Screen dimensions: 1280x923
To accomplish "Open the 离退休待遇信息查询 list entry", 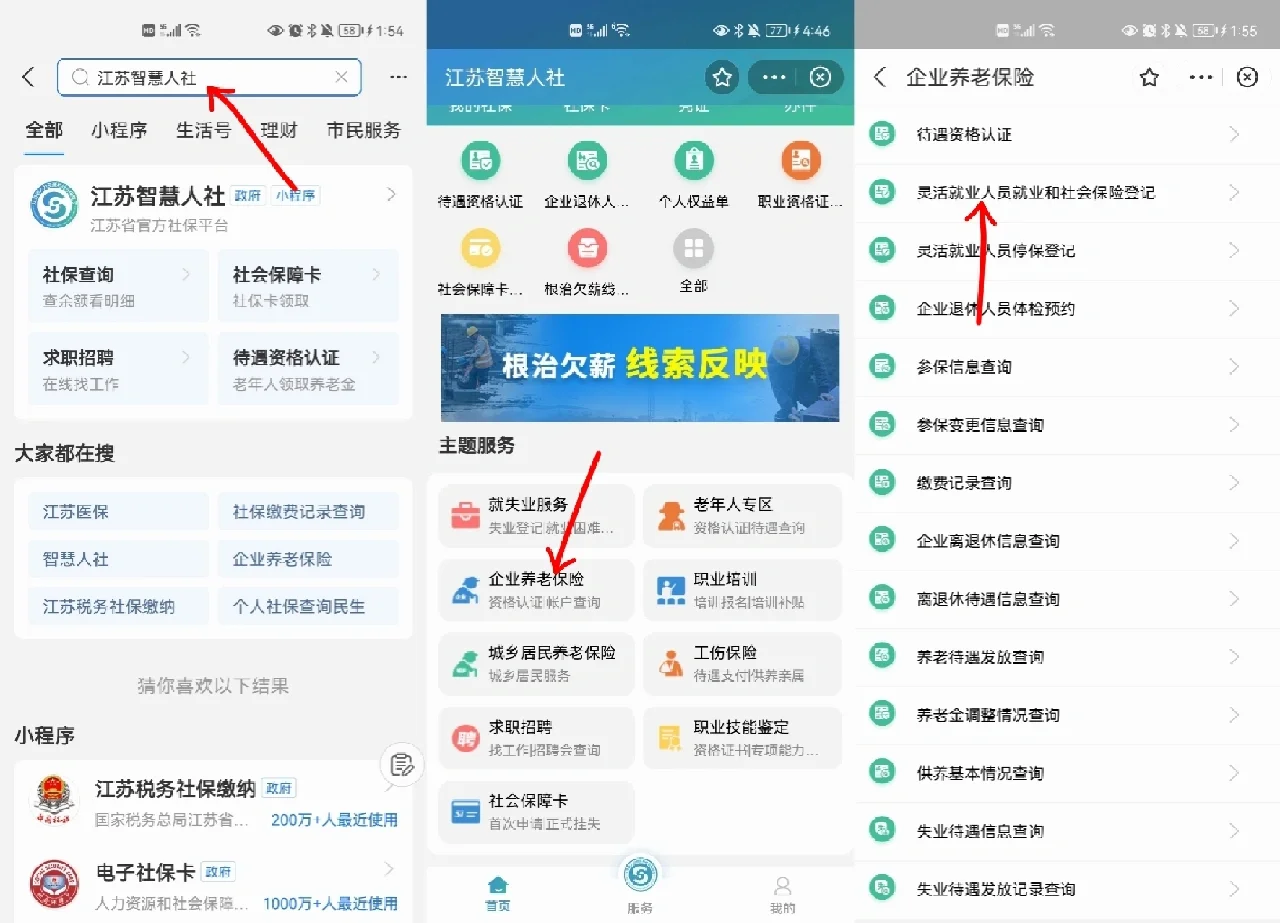I will point(1067,599).
